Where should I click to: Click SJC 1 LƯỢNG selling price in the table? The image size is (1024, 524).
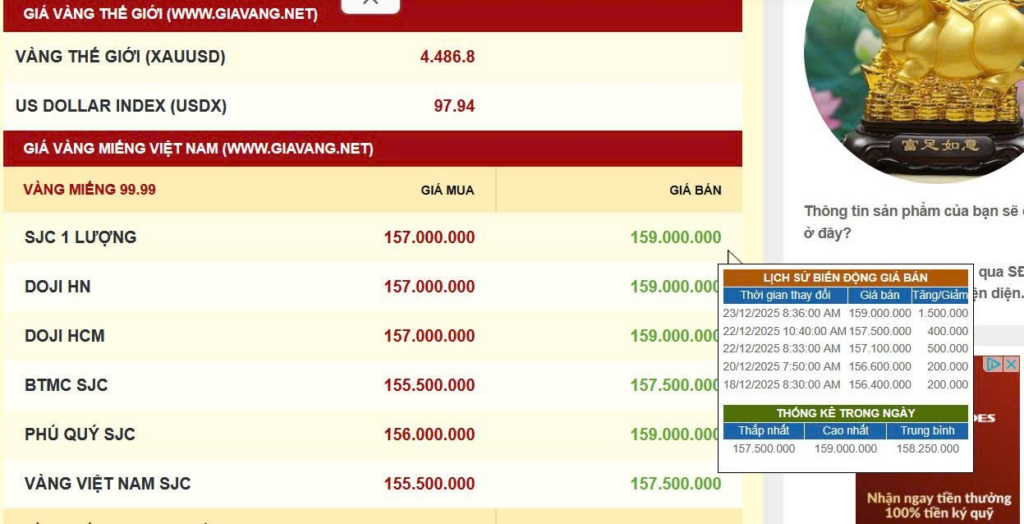pos(675,238)
